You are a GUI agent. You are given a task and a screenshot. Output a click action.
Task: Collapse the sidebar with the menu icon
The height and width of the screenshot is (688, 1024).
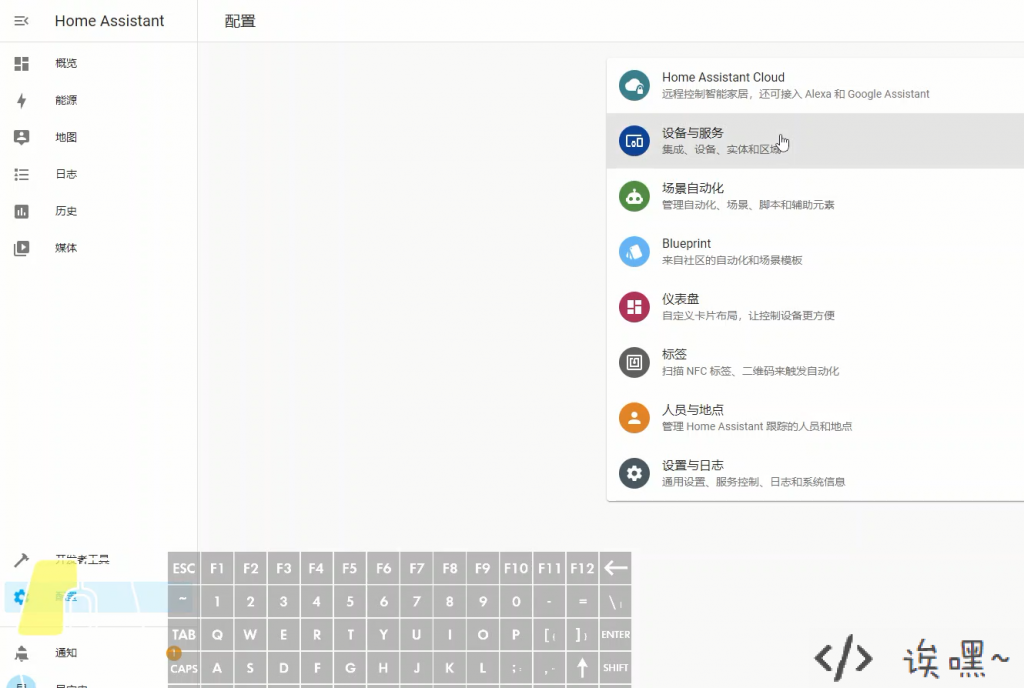(22, 21)
